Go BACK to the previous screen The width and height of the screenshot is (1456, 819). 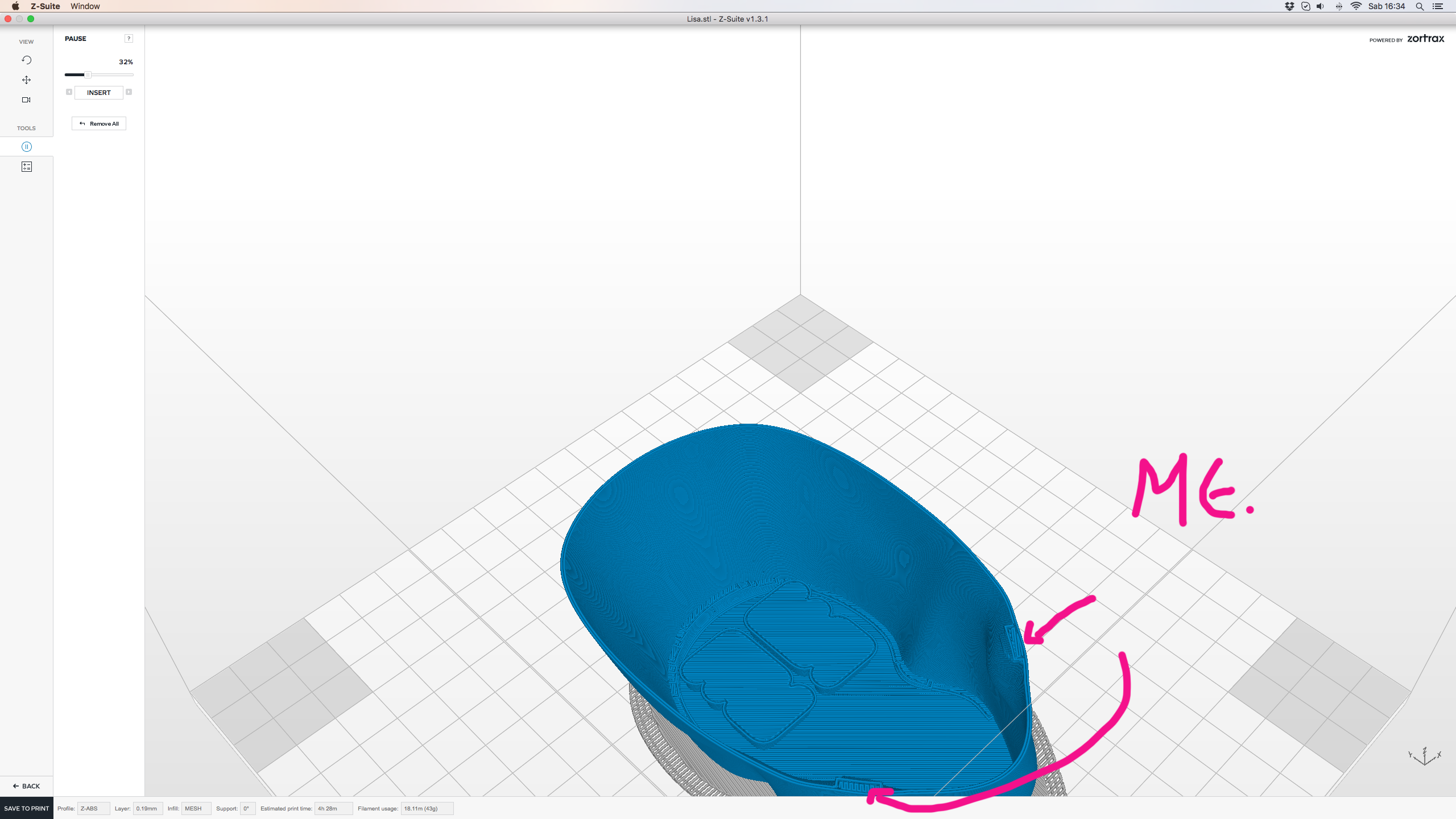26,786
